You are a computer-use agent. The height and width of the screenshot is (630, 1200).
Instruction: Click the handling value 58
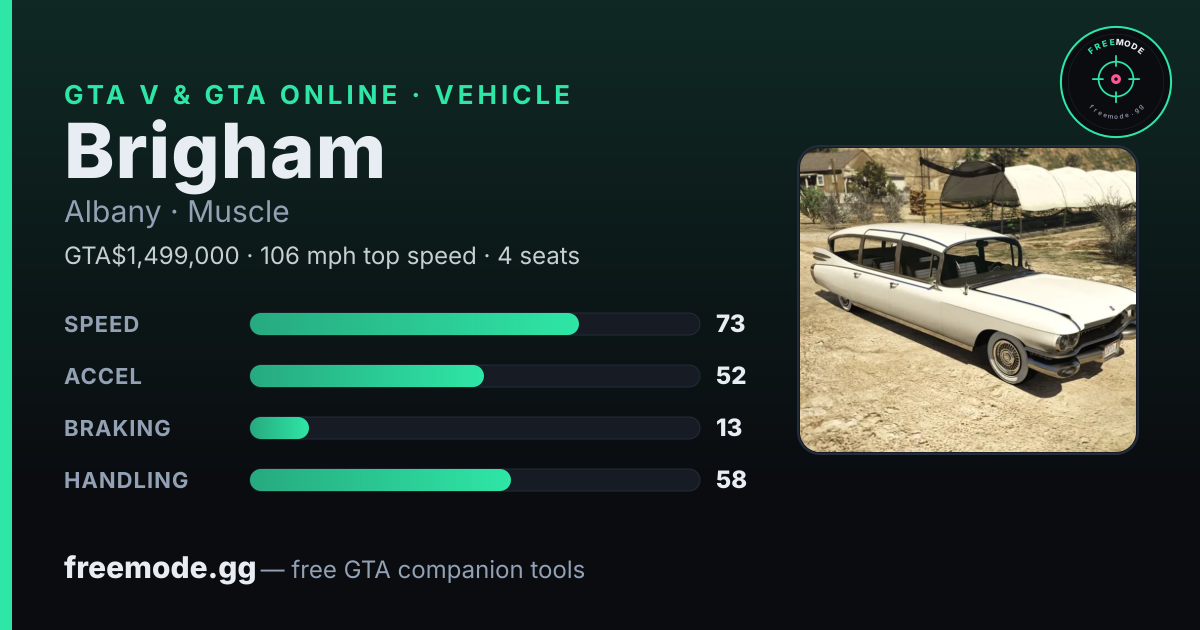tap(731, 480)
